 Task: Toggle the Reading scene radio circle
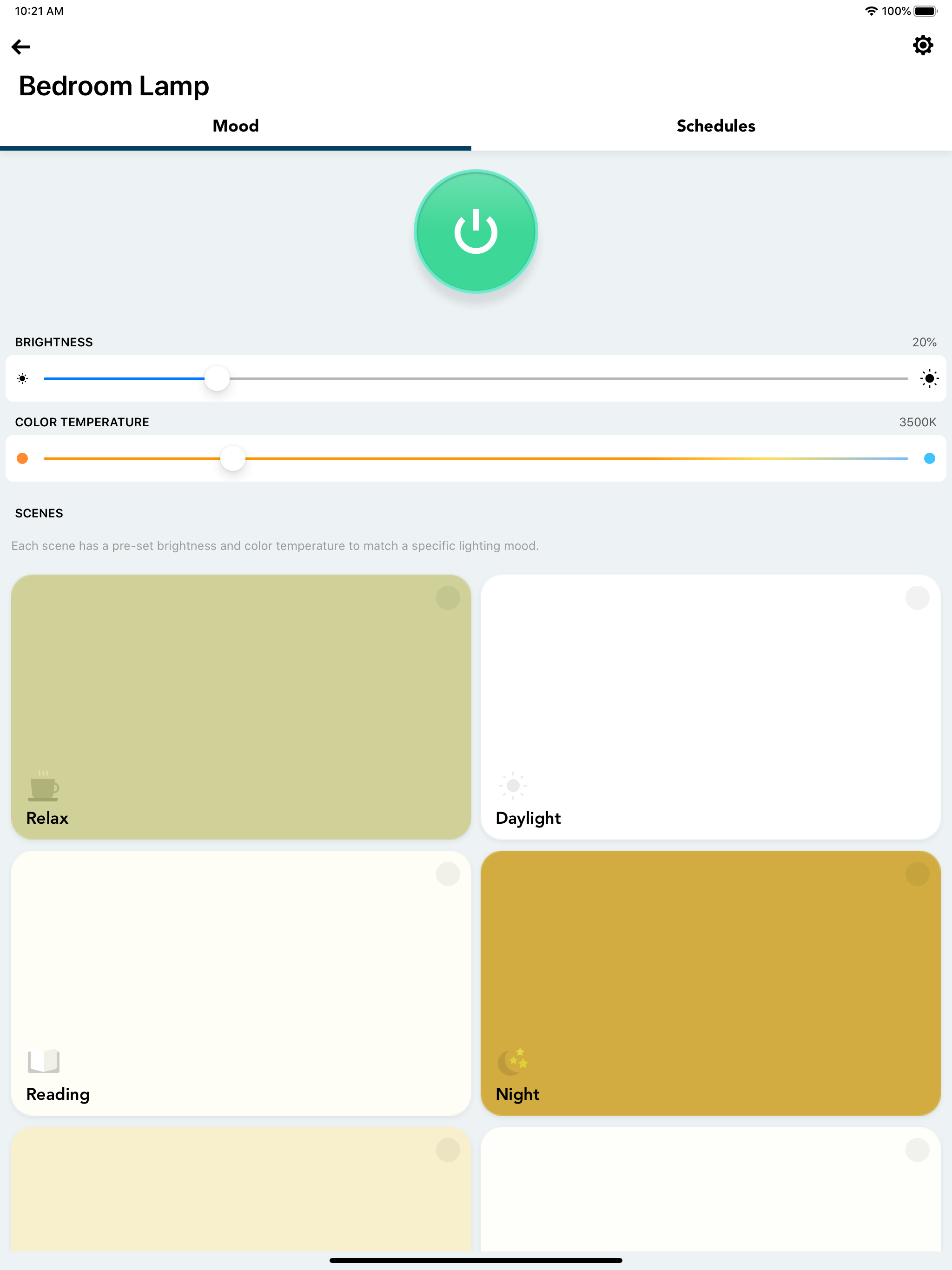pos(448,874)
